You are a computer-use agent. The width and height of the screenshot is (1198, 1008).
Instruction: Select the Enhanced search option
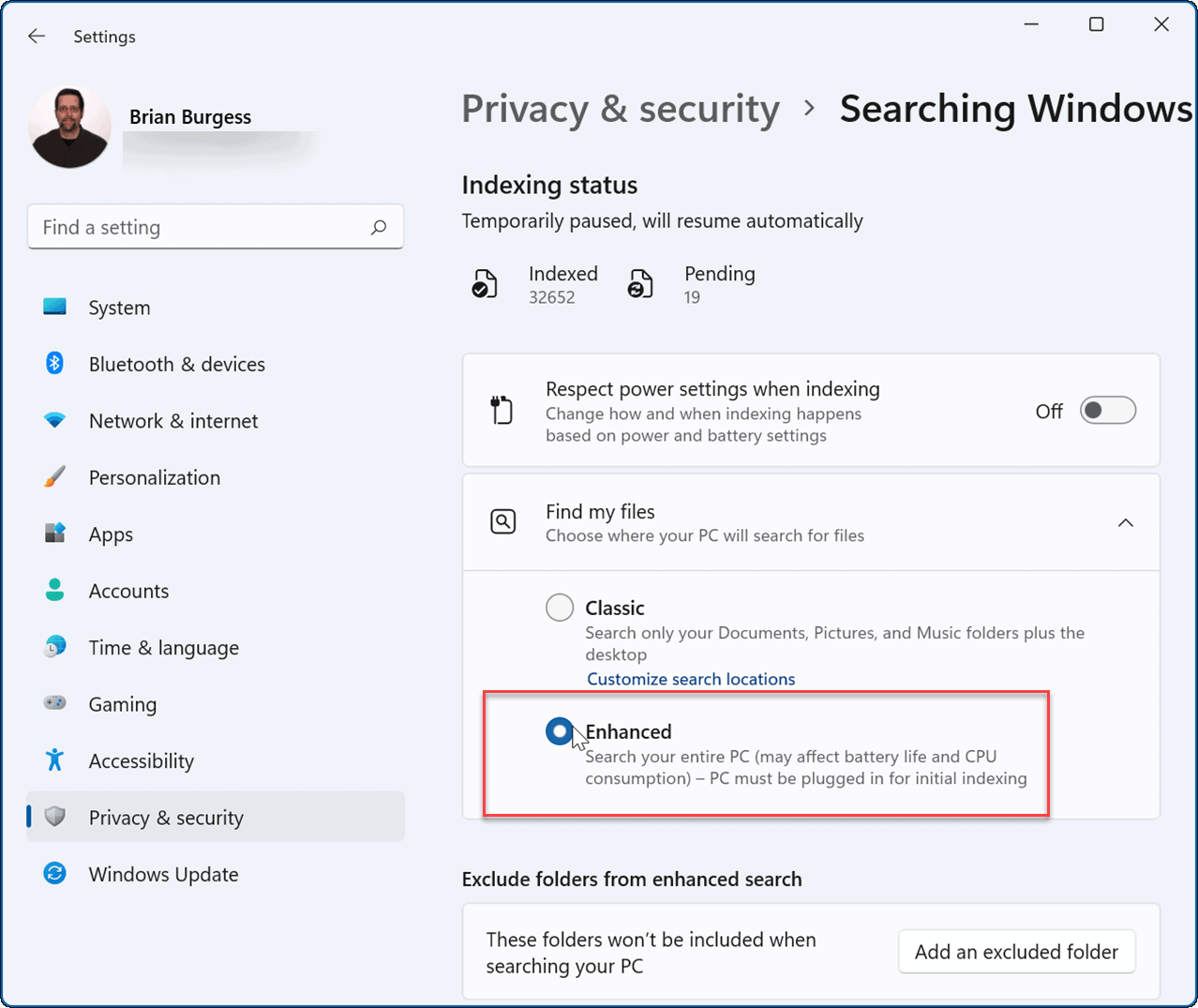560,731
